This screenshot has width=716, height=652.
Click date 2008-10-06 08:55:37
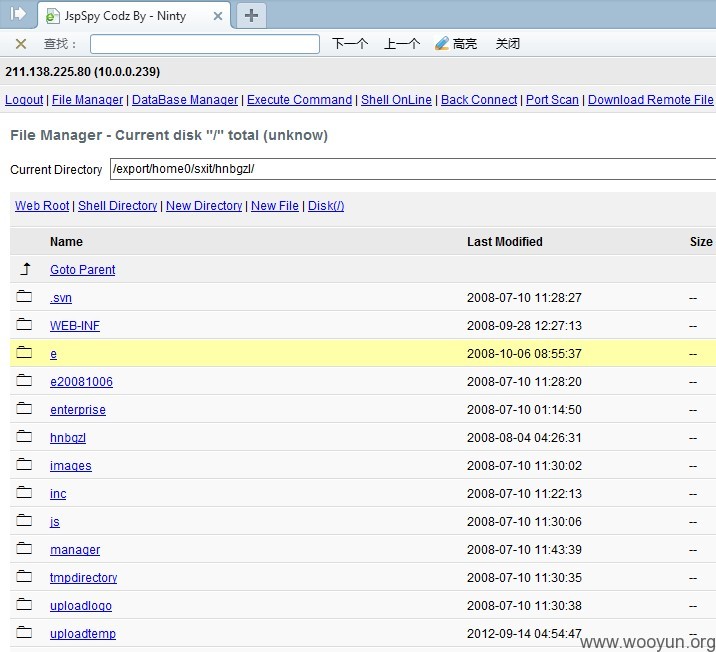click(524, 354)
